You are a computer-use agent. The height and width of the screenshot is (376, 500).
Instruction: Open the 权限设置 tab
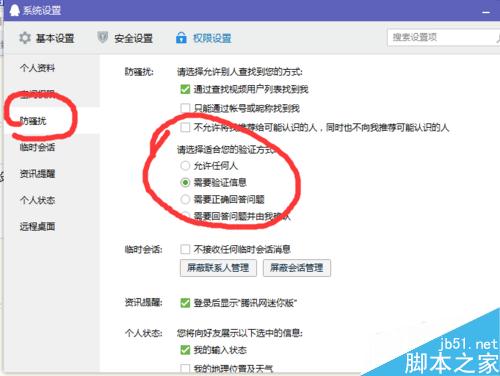(204, 38)
